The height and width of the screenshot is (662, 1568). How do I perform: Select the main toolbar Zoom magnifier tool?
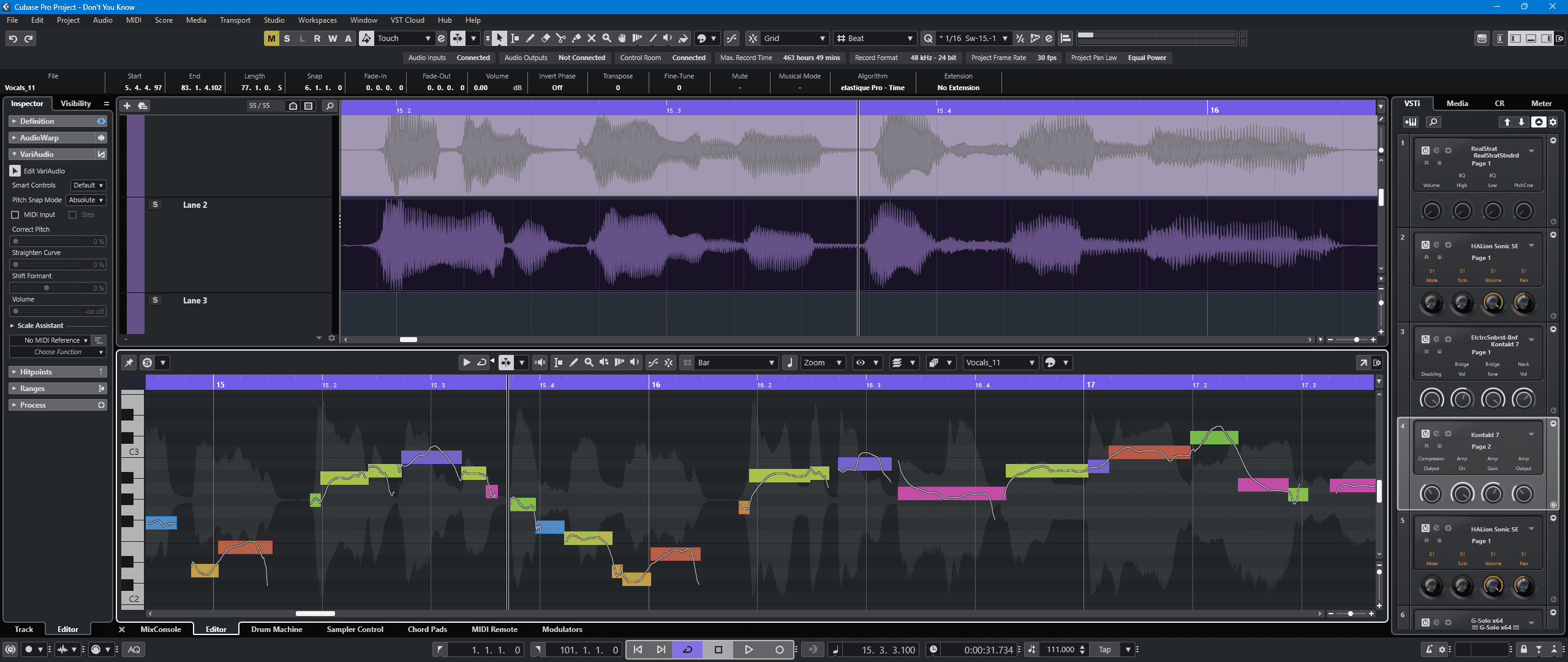[606, 38]
